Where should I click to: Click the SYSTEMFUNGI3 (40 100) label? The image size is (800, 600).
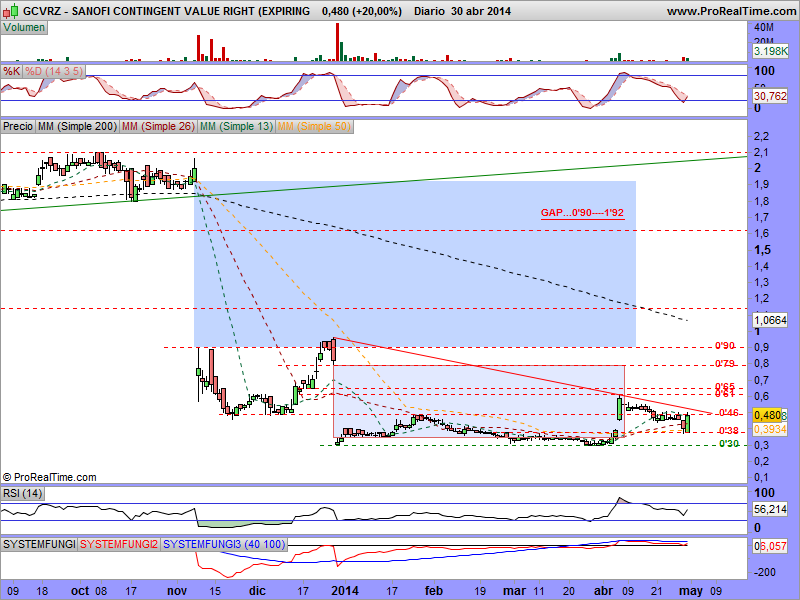tap(224, 544)
